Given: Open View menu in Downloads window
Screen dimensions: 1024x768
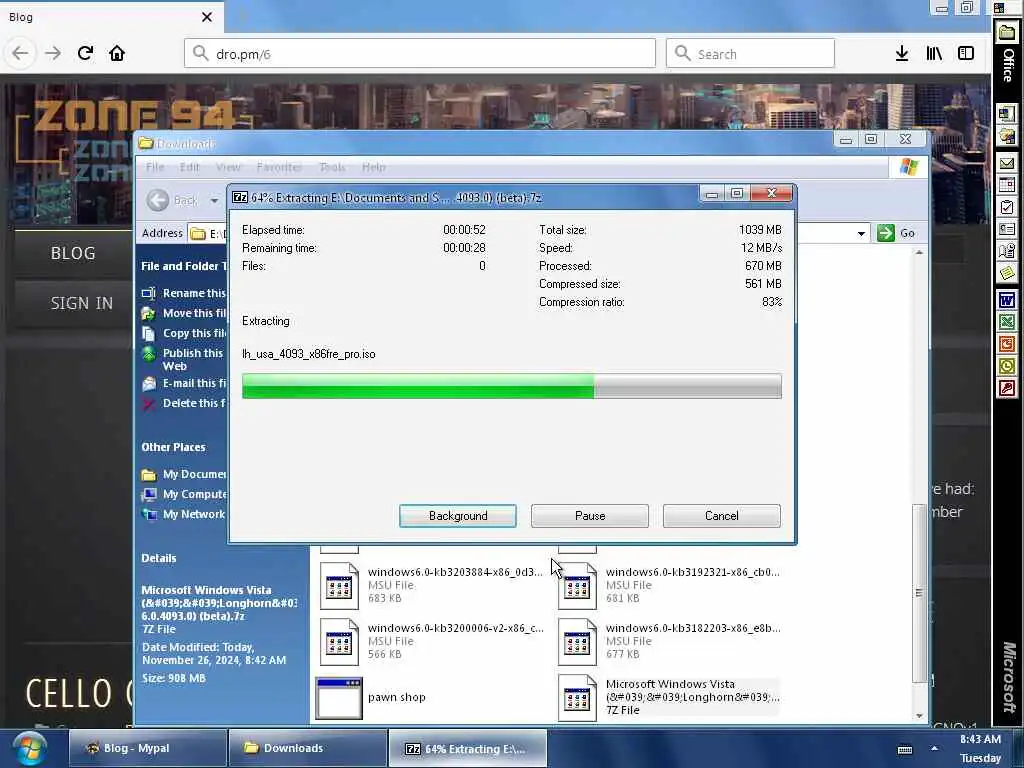Looking at the screenshot, I should coord(228,167).
